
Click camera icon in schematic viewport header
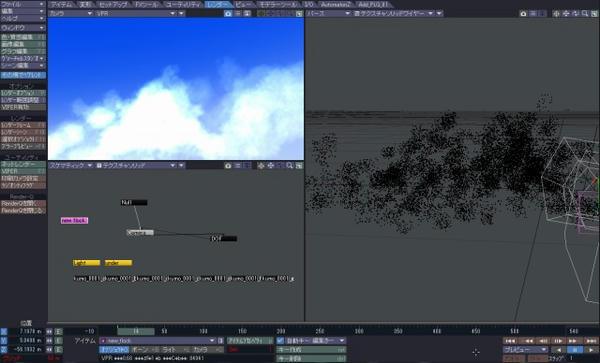point(228,166)
